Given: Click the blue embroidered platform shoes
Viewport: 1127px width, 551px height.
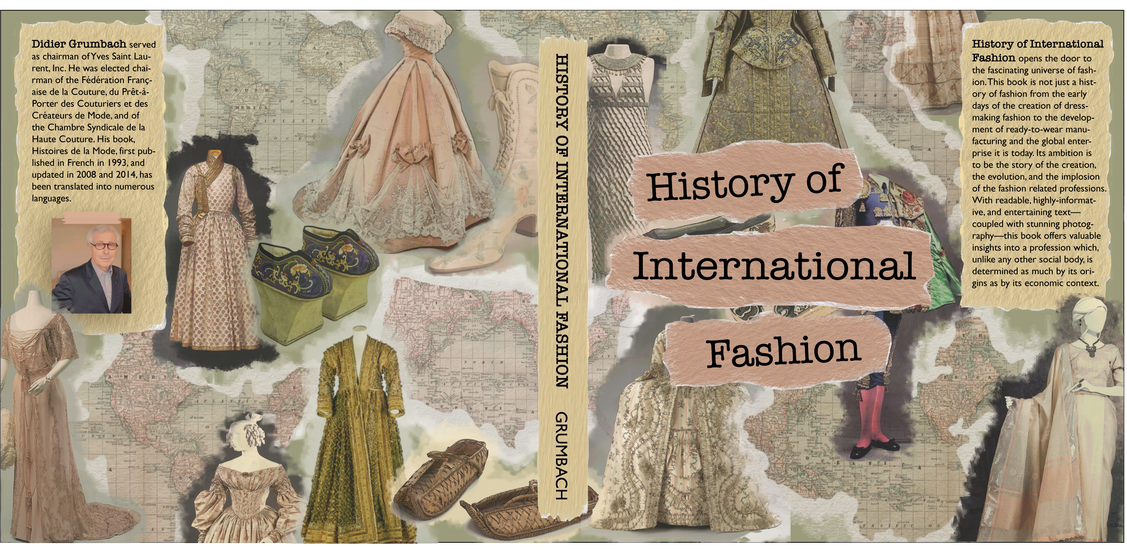Looking at the screenshot, I should coord(314,284).
